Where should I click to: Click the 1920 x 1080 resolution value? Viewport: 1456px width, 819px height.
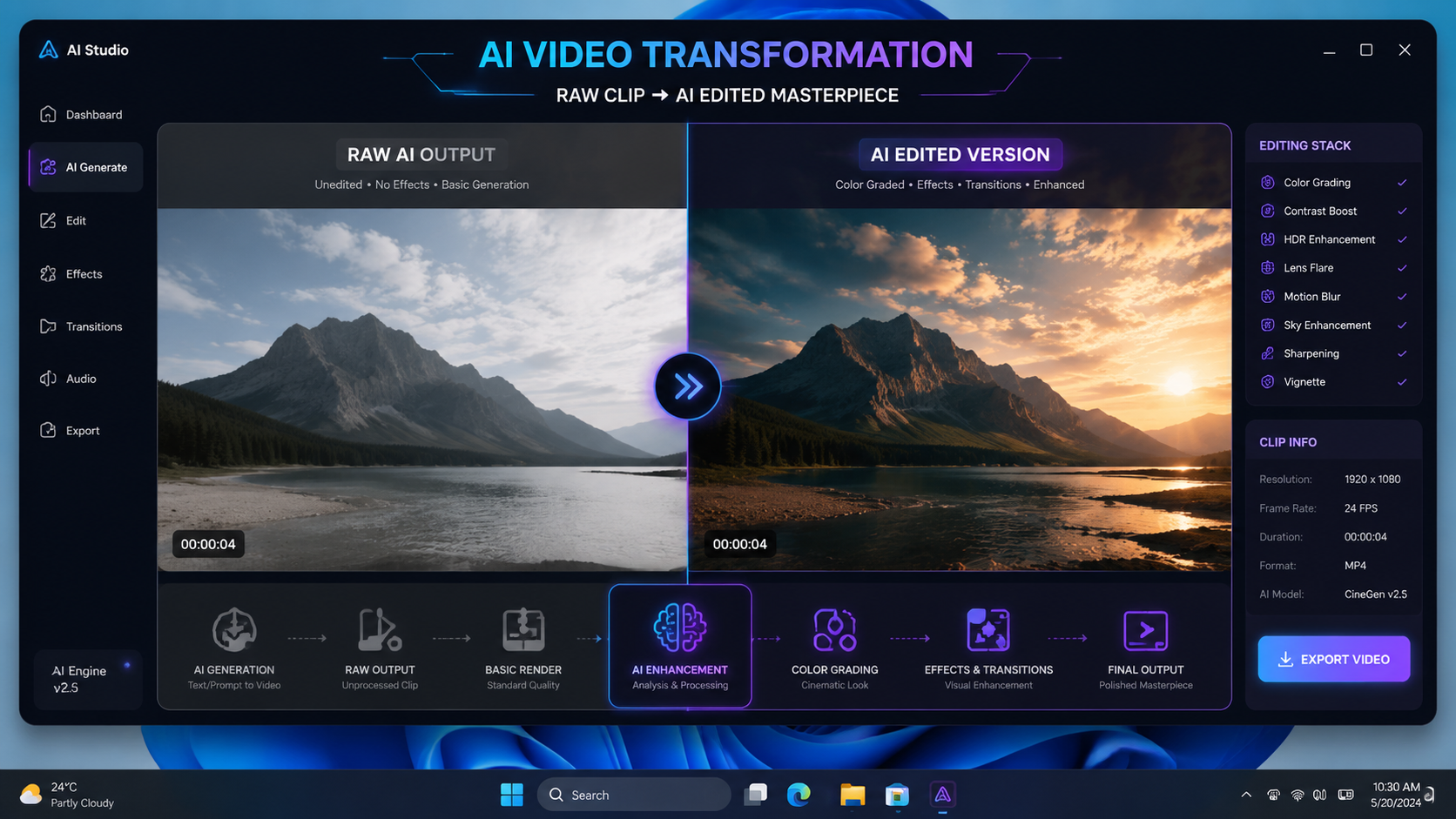(1372, 480)
